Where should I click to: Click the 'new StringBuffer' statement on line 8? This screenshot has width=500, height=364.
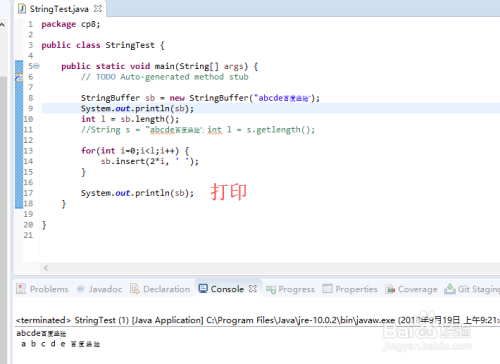pos(200,98)
